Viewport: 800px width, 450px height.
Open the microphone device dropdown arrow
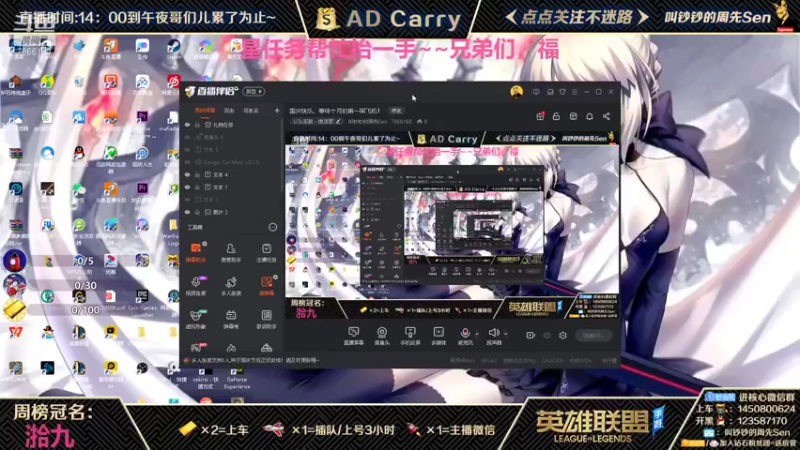tap(477, 334)
